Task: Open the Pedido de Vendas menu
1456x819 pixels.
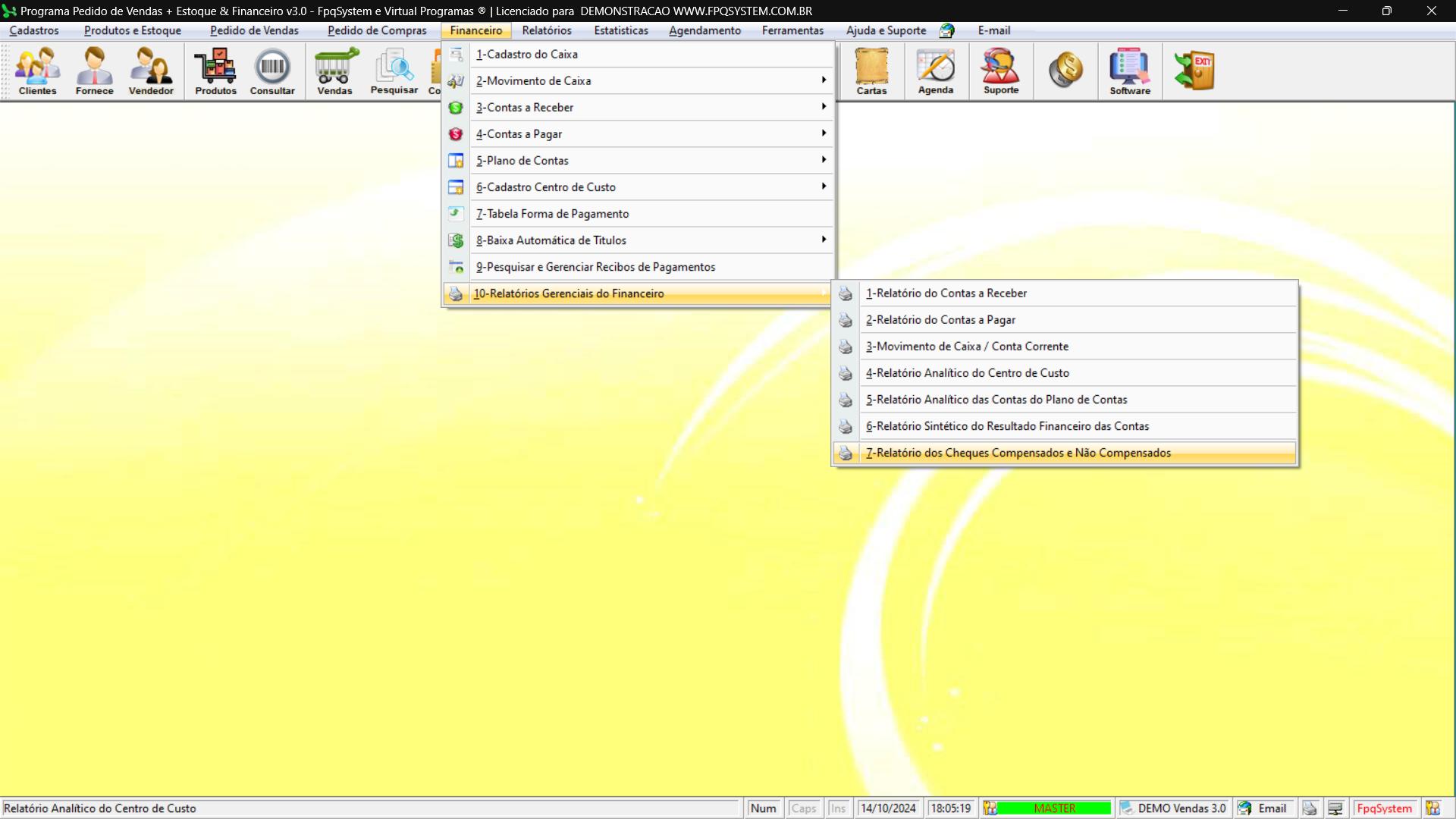Action: [x=254, y=31]
